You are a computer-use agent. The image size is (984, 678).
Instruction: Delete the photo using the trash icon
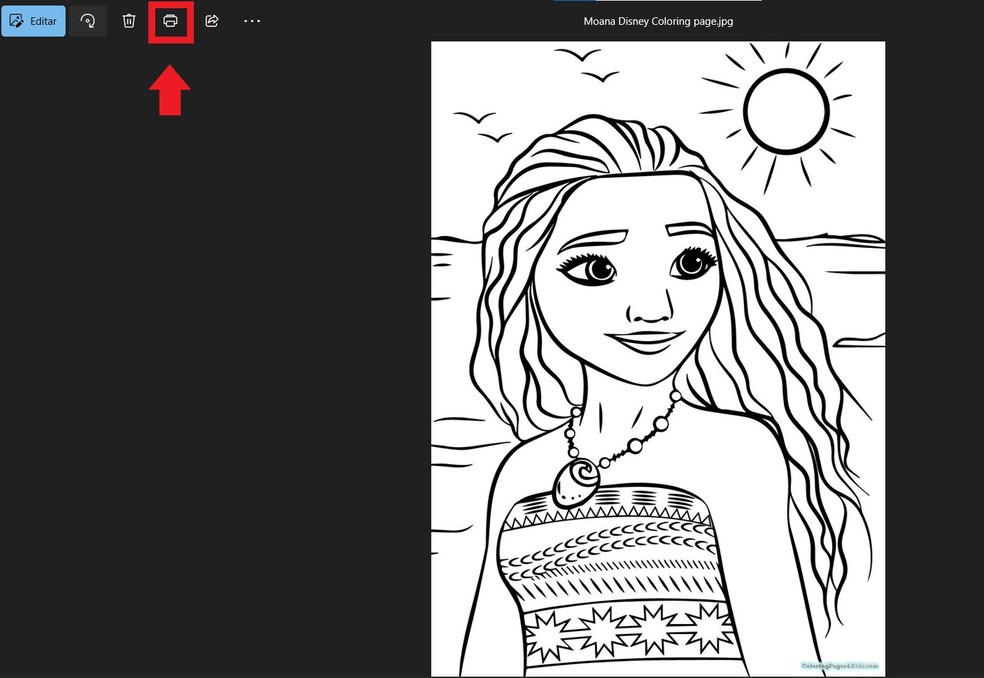pos(129,21)
